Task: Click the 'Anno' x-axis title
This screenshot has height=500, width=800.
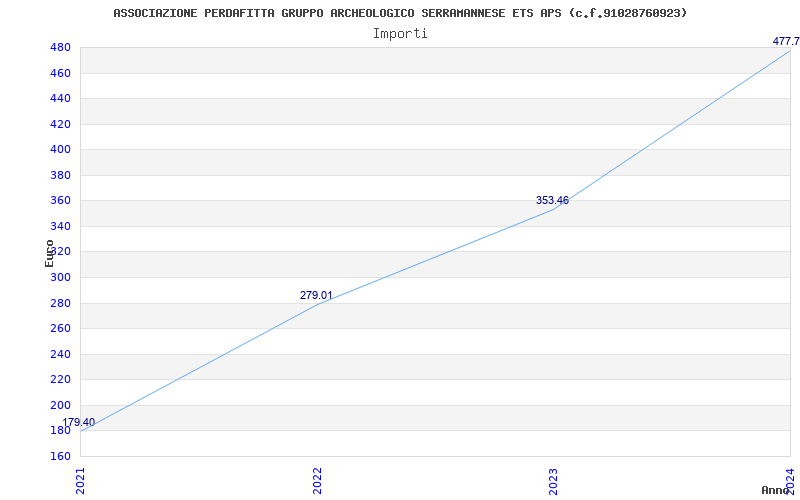Action: click(x=775, y=490)
